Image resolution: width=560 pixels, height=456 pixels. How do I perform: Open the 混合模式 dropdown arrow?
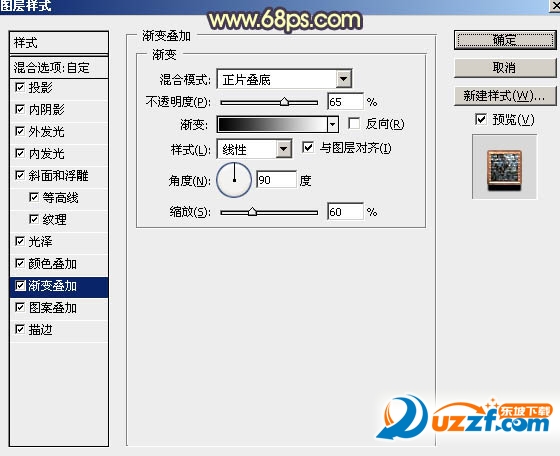click(344, 79)
